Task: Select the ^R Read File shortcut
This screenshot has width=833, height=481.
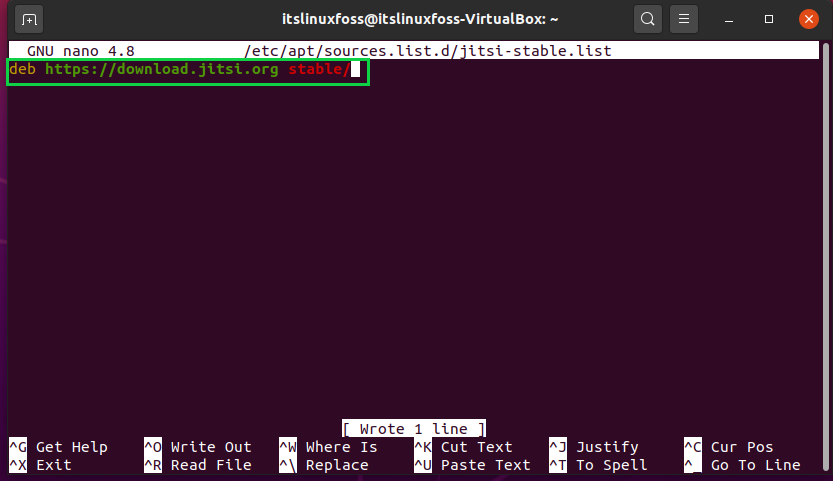Action: coord(198,465)
